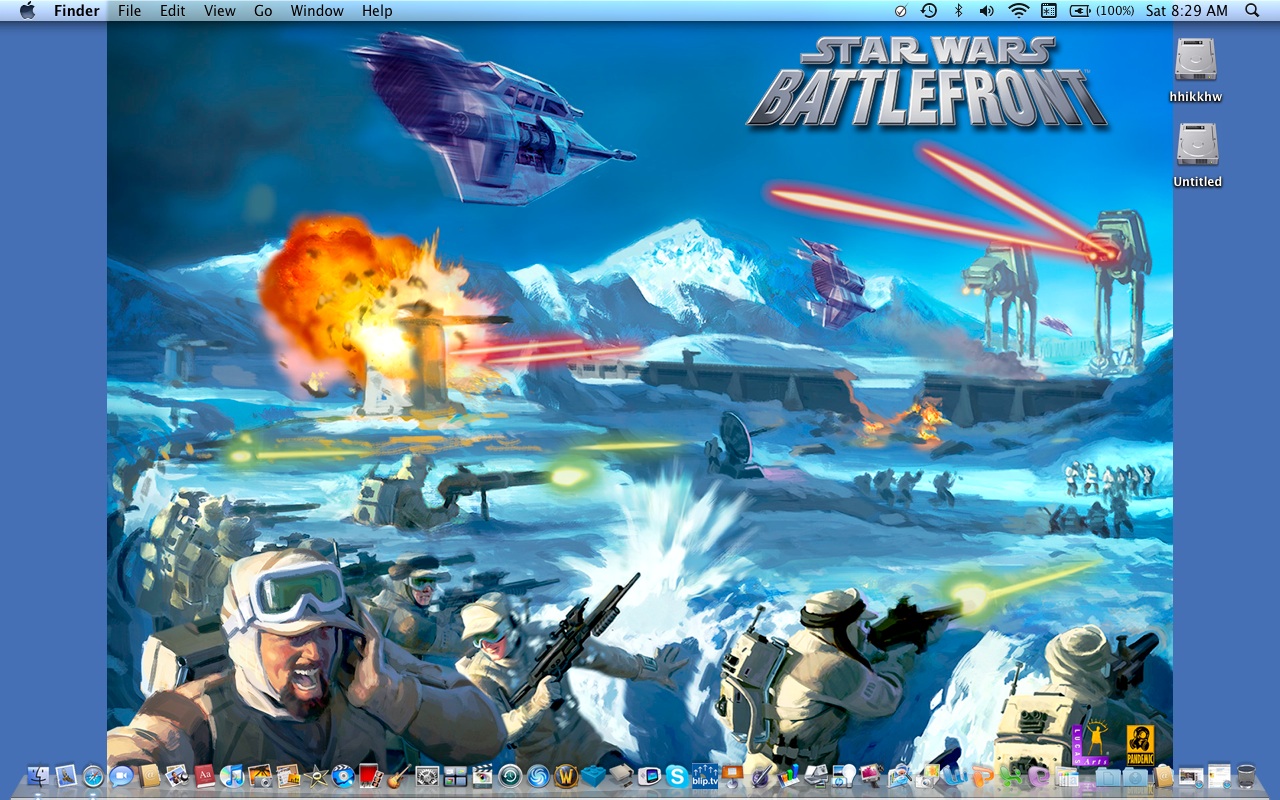
Task: Click the Time Machine menu bar icon
Action: tap(929, 11)
